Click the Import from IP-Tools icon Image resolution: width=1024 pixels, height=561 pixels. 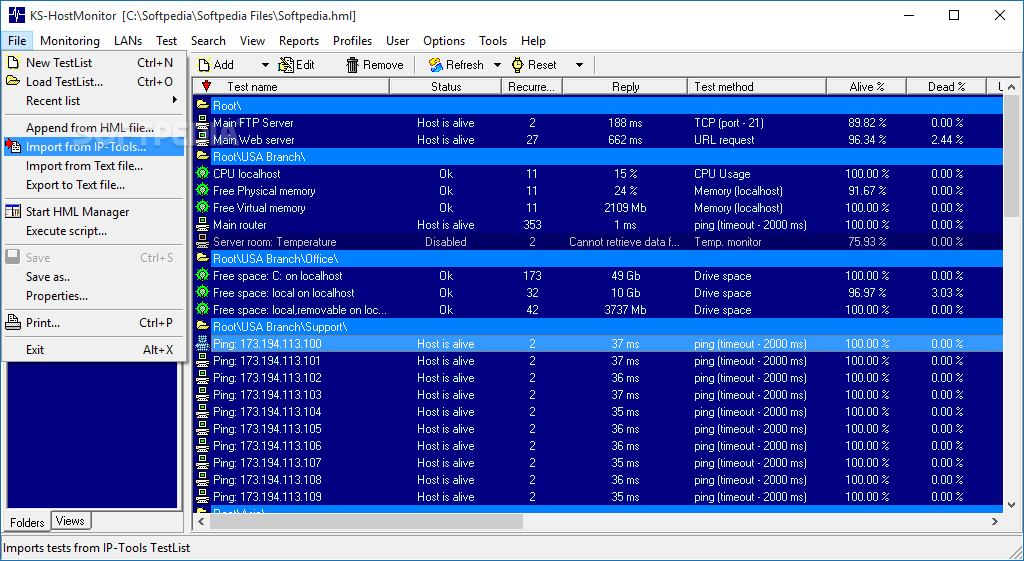(x=12, y=147)
